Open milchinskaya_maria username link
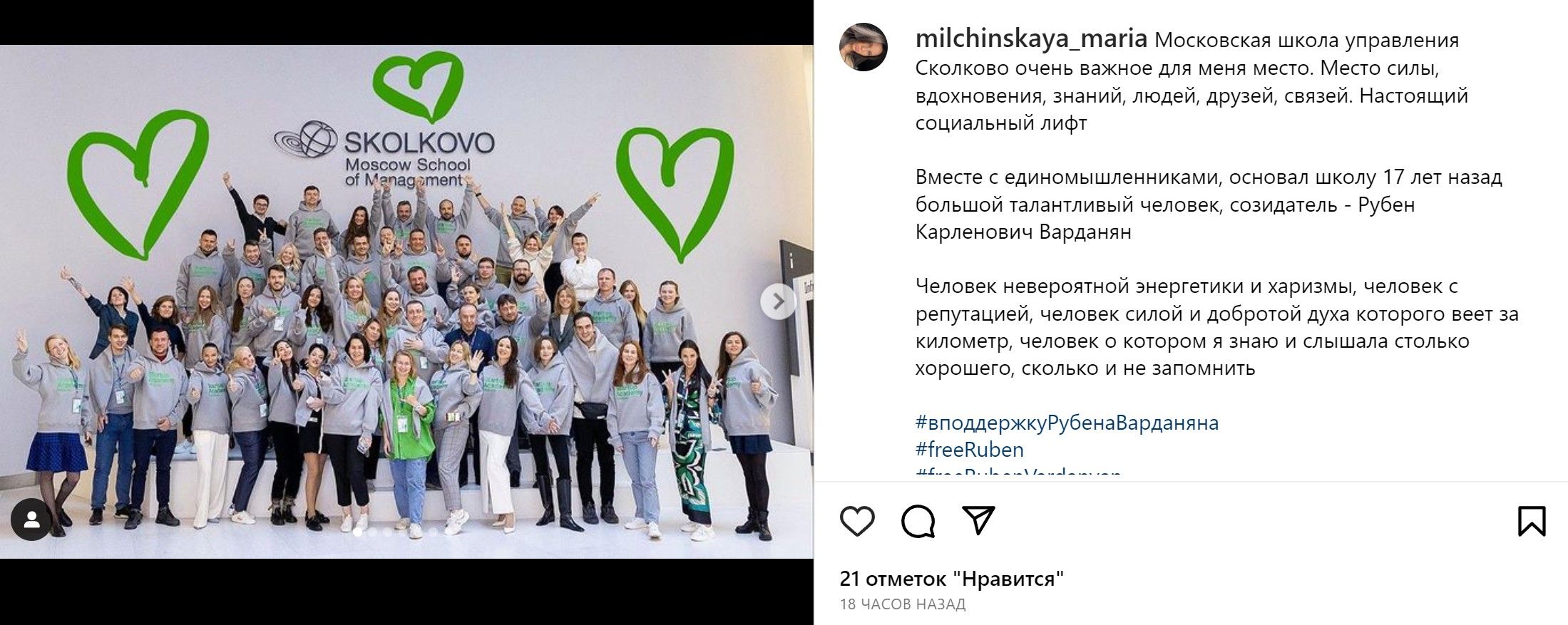Screen dimensions: 1568x625 pos(1031,38)
